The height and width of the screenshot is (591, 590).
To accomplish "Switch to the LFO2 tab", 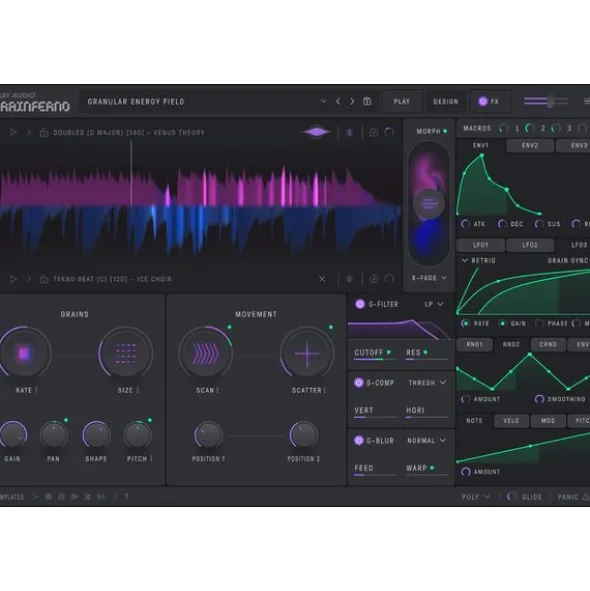I will (x=530, y=245).
